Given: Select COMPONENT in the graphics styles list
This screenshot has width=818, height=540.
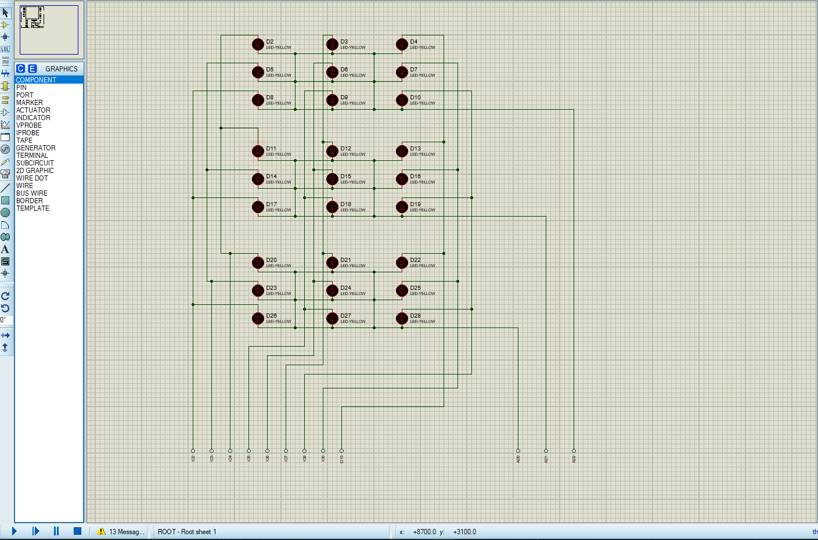Looking at the screenshot, I should point(36,80).
